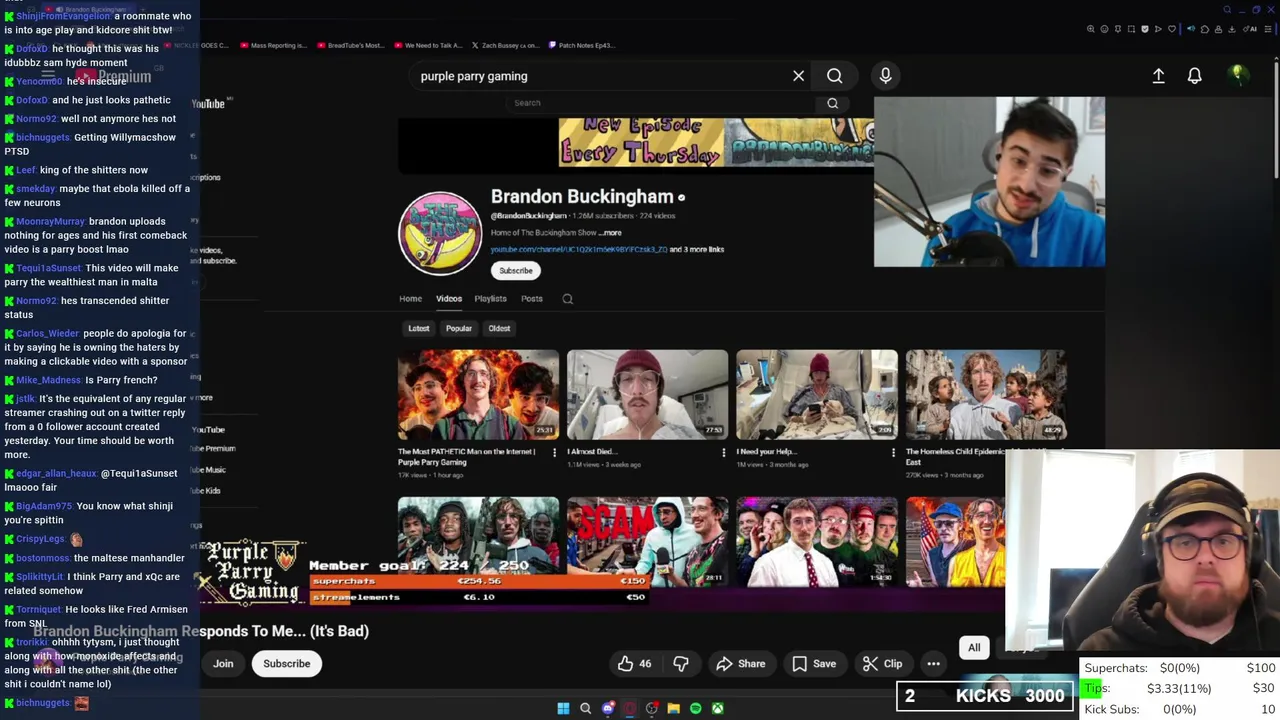Open more options for 'I Need your Help...' video
This screenshot has height=720, width=1280.
pyautogui.click(x=892, y=452)
